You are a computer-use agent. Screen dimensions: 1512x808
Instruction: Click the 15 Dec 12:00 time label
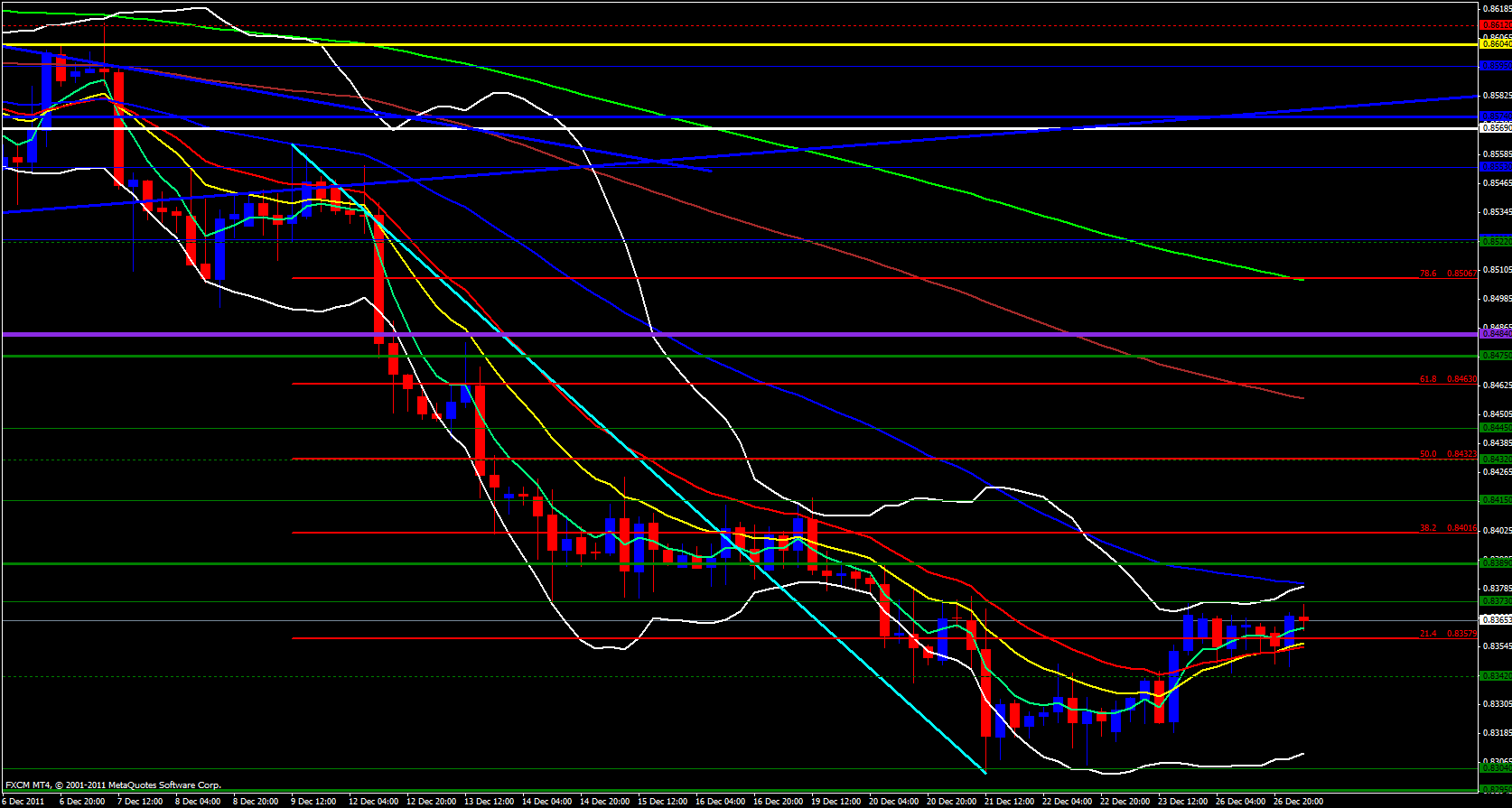tap(661, 802)
